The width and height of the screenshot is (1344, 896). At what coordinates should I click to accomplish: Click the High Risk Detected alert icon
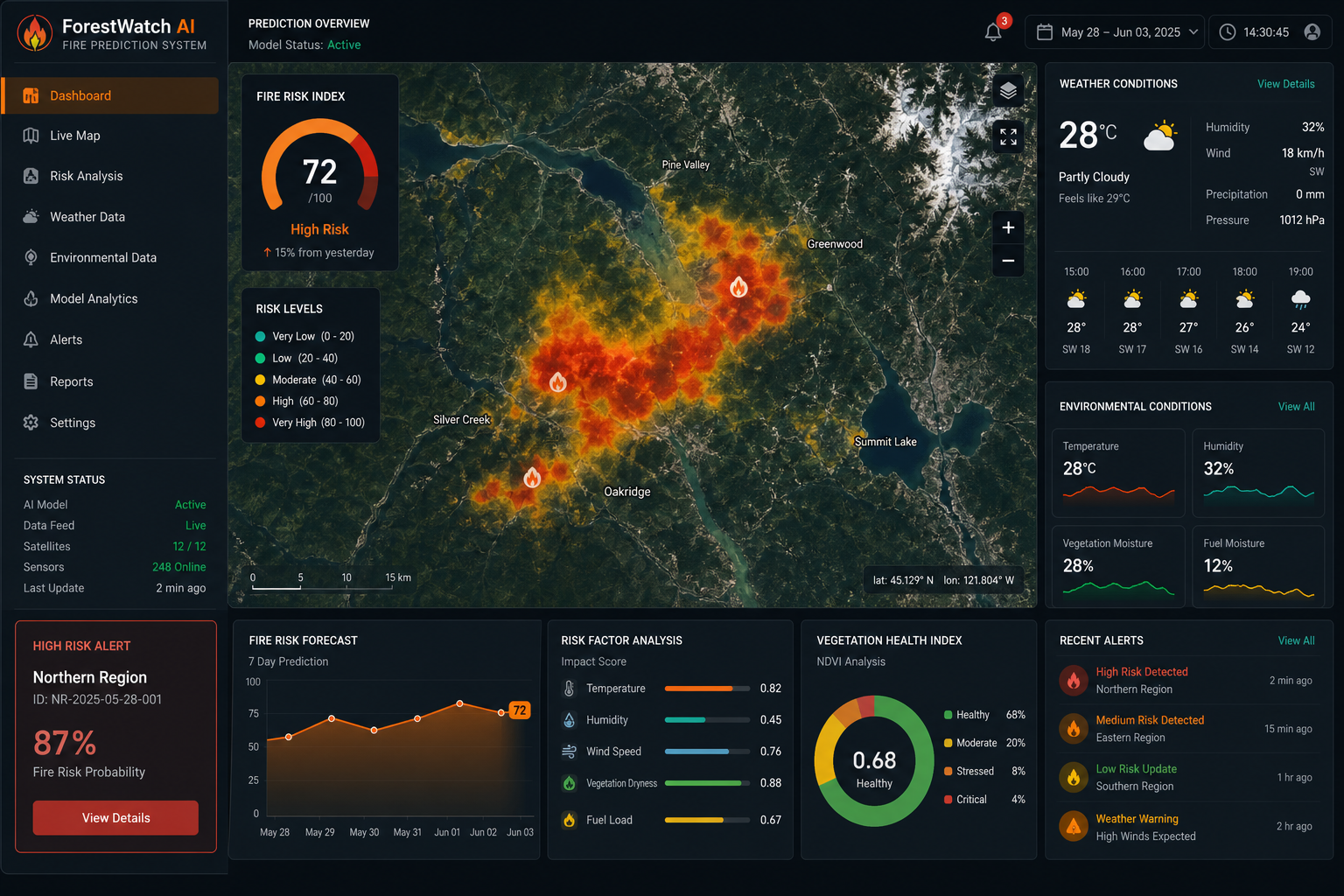click(1074, 681)
